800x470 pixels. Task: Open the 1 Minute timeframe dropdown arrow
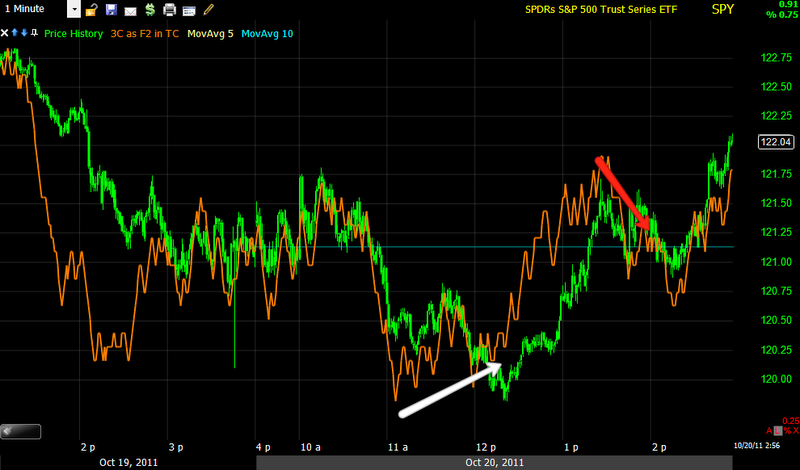[x=74, y=9]
